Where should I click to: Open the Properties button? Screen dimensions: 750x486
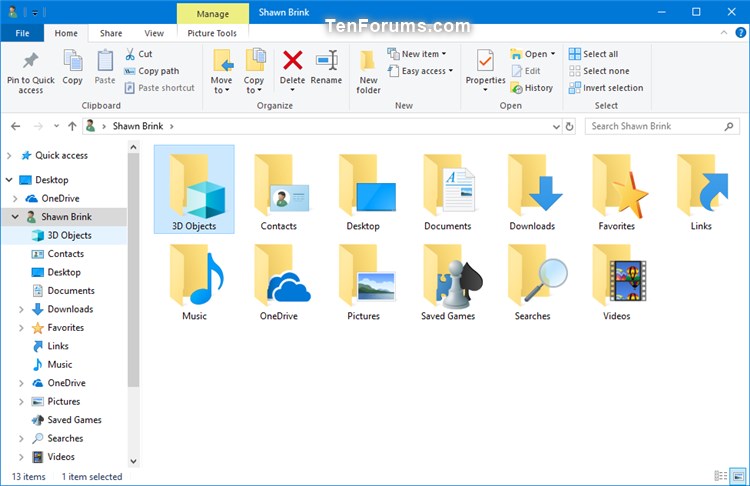coord(485,70)
